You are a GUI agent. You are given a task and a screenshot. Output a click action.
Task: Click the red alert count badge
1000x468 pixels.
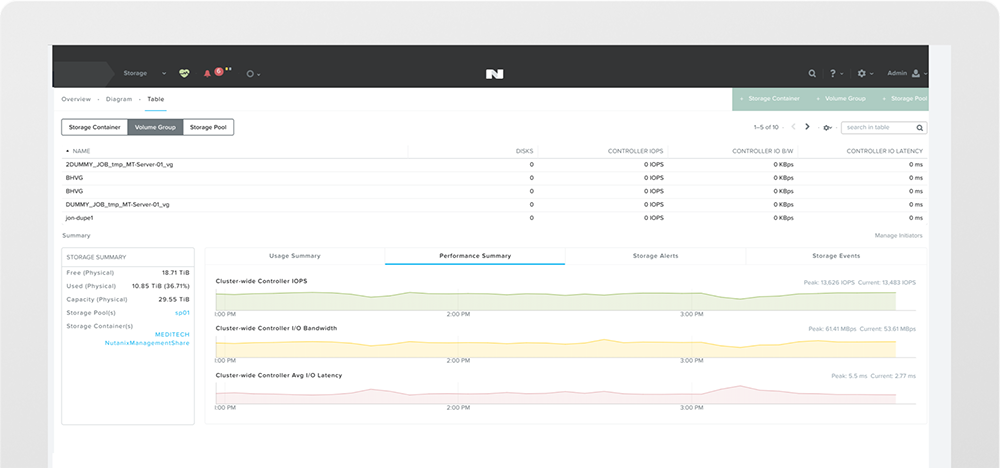[219, 71]
